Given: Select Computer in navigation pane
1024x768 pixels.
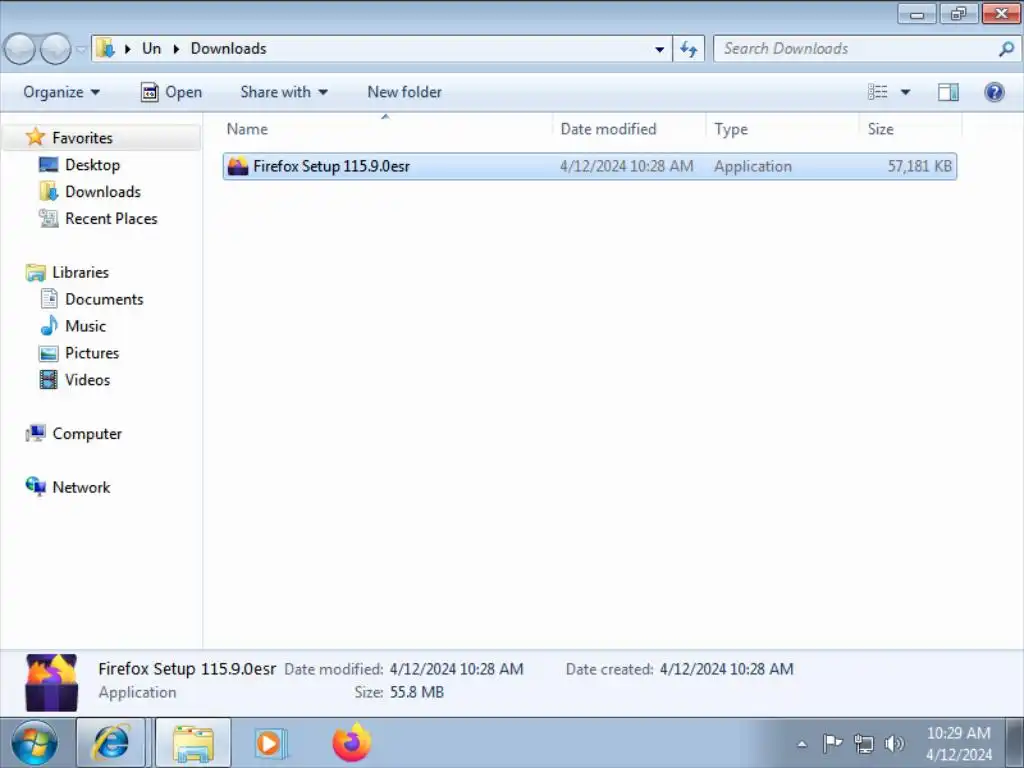Looking at the screenshot, I should (87, 434).
